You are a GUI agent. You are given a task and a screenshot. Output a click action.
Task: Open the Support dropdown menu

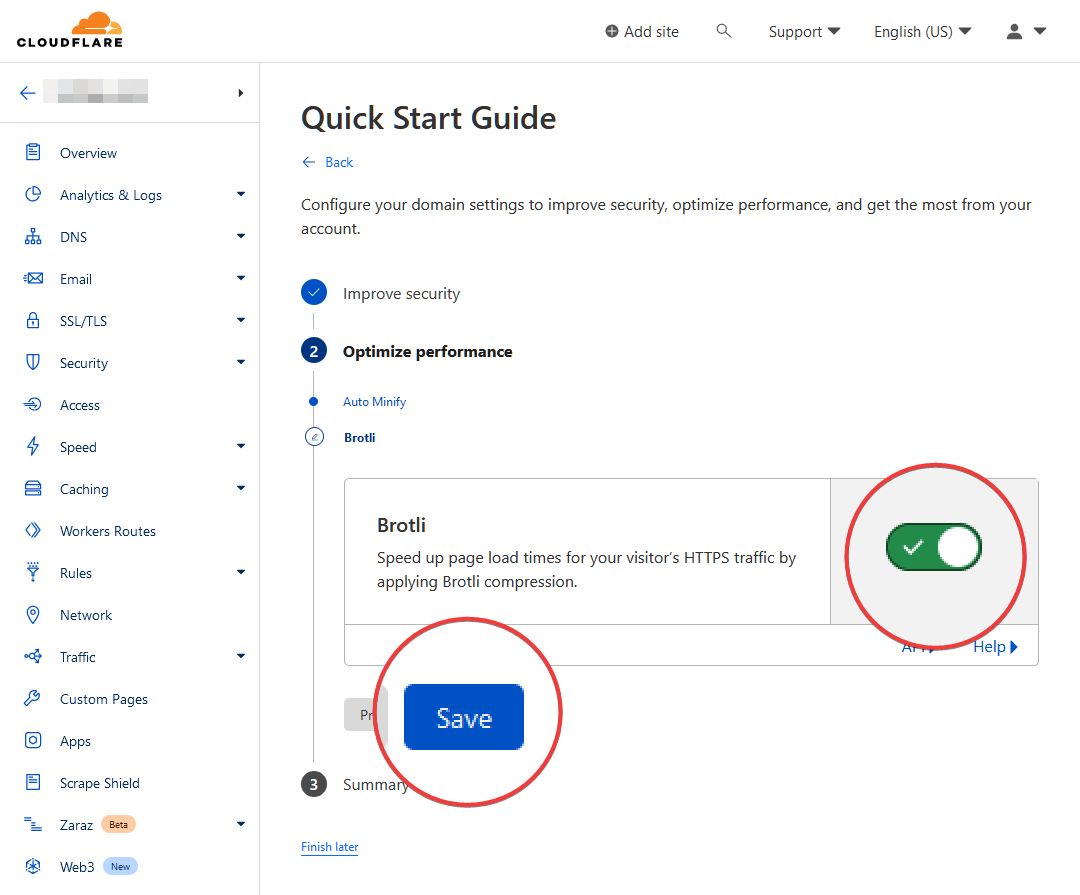pyautogui.click(x=804, y=32)
